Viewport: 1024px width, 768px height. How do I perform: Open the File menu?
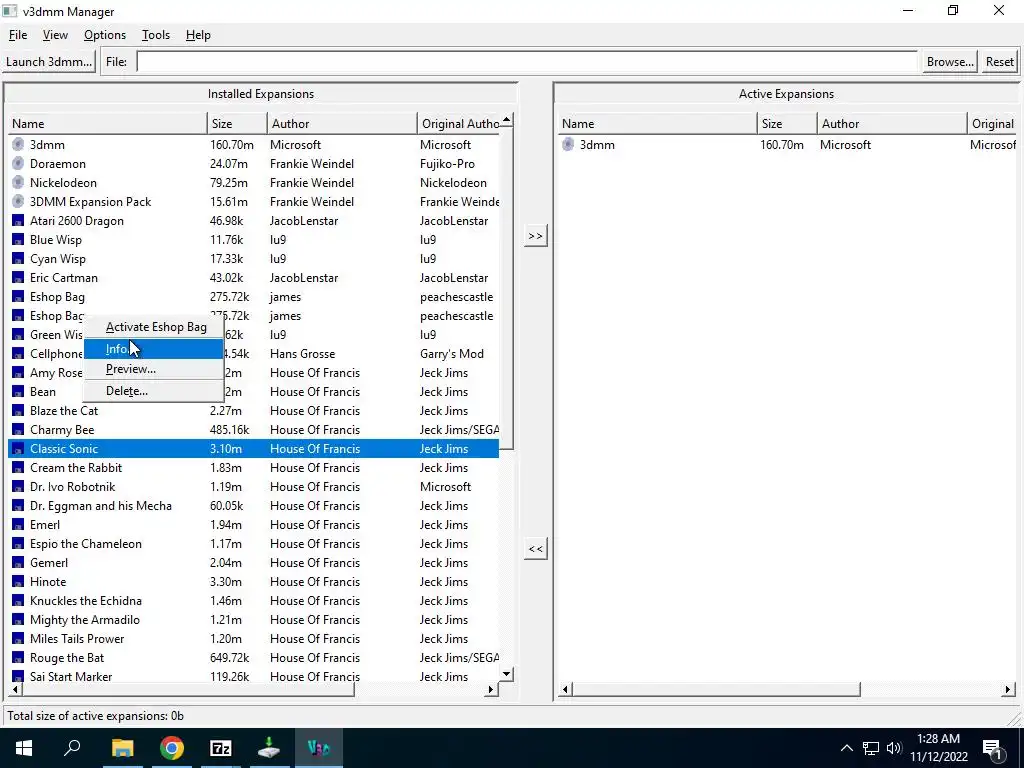pos(18,35)
